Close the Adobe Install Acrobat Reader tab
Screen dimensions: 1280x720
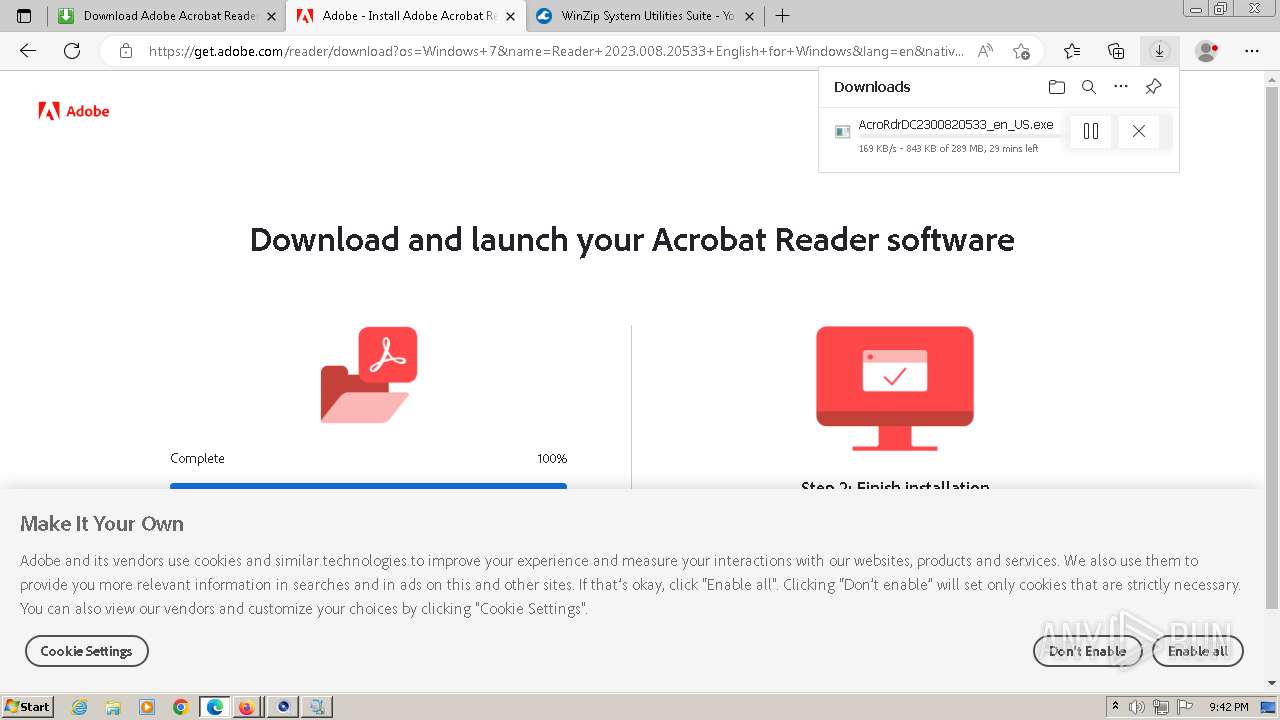point(511,16)
